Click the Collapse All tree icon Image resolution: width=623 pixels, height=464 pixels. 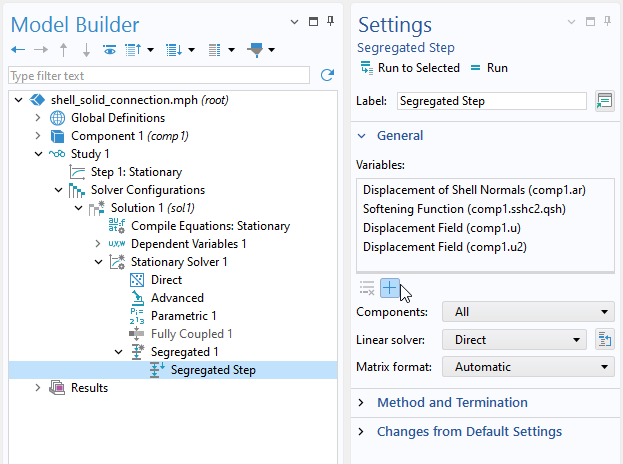pos(133,50)
